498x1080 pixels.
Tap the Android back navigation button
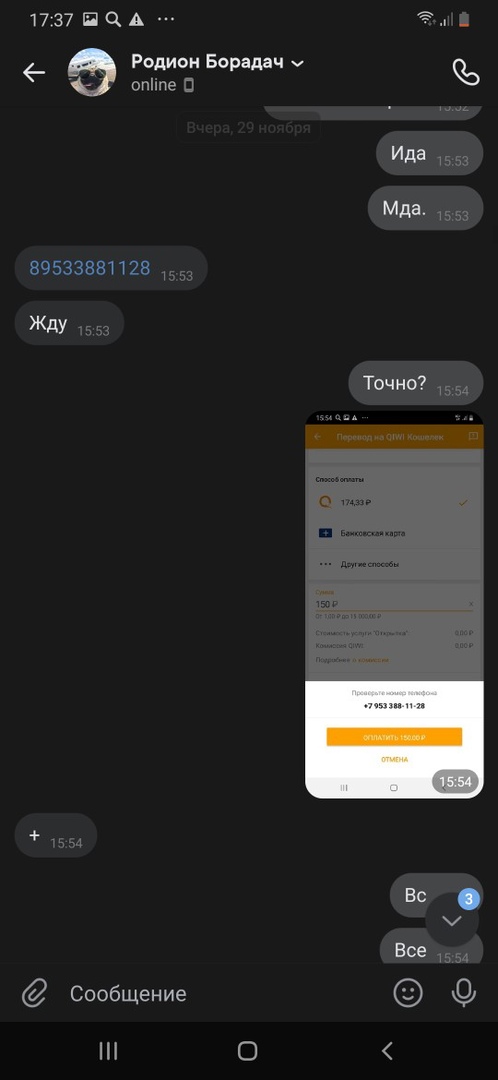coord(387,1050)
